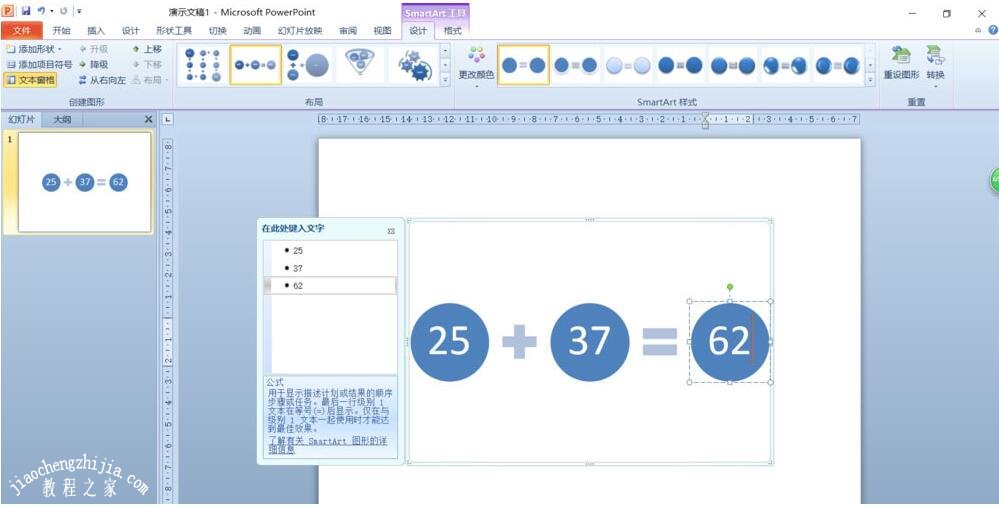Click the 重设图形 reset graphic icon
The width and height of the screenshot is (999, 506).
click(901, 62)
